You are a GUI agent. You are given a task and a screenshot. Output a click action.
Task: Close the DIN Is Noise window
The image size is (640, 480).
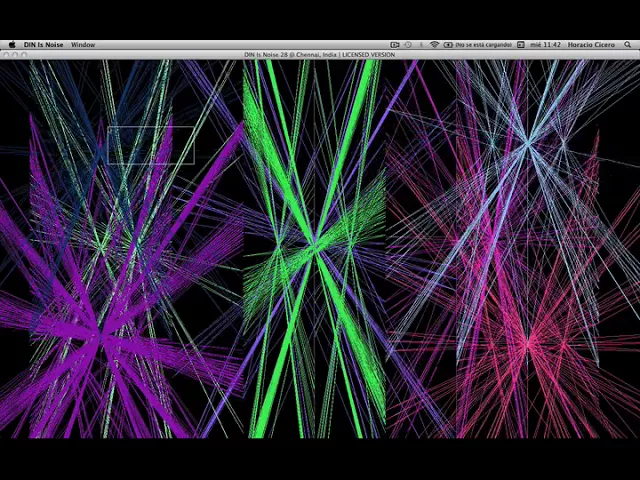pos(6,55)
